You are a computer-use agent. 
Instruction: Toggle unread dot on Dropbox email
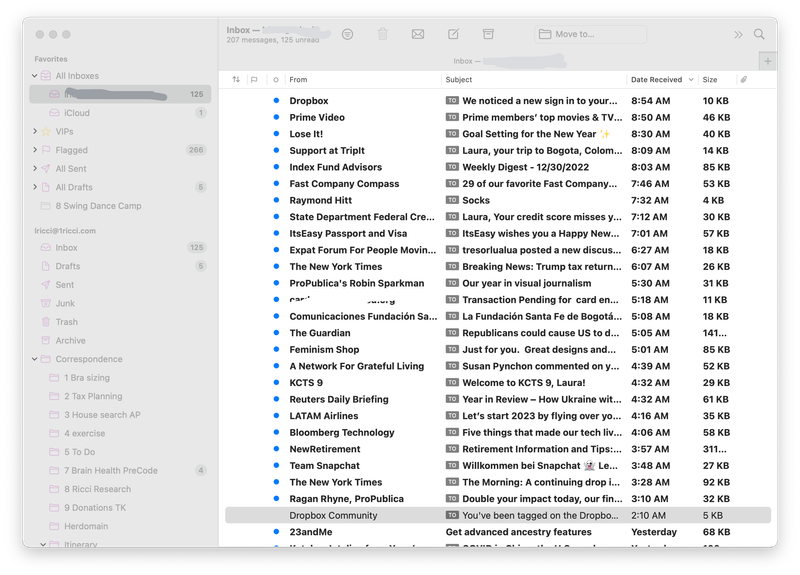276,101
